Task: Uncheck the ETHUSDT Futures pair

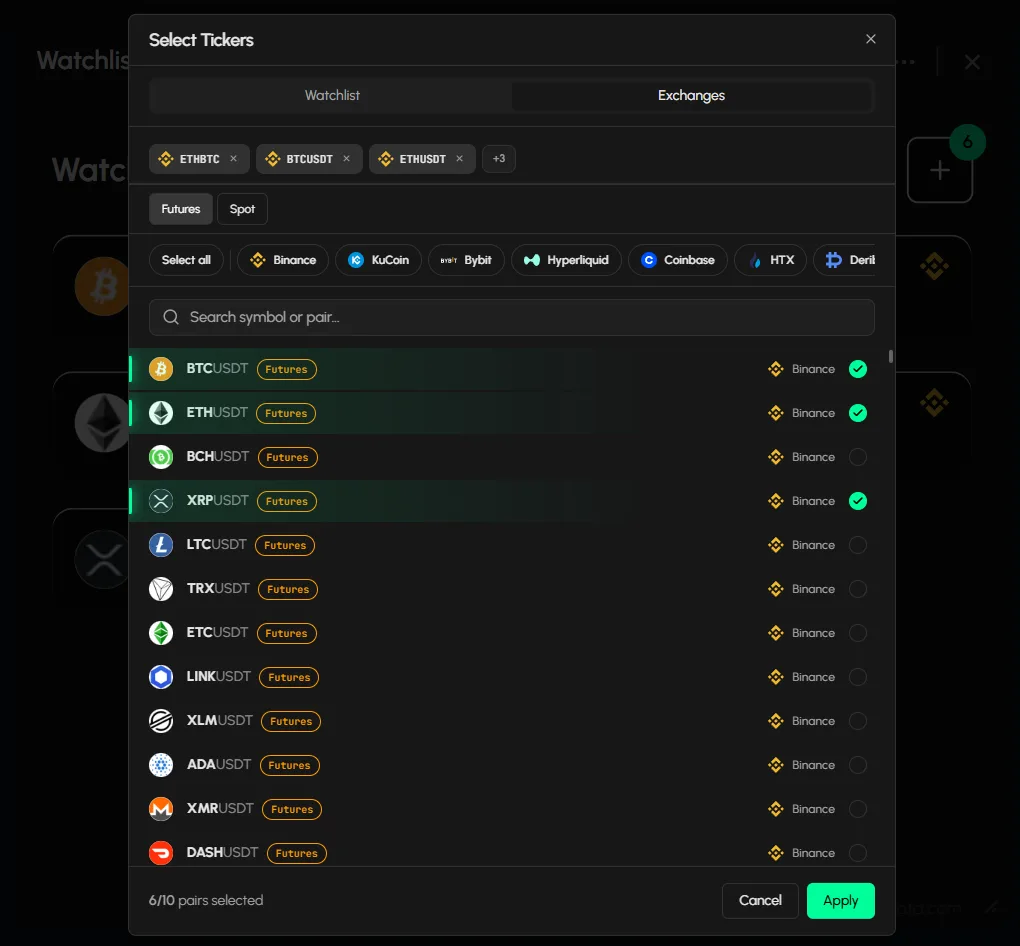Action: pyautogui.click(x=858, y=413)
